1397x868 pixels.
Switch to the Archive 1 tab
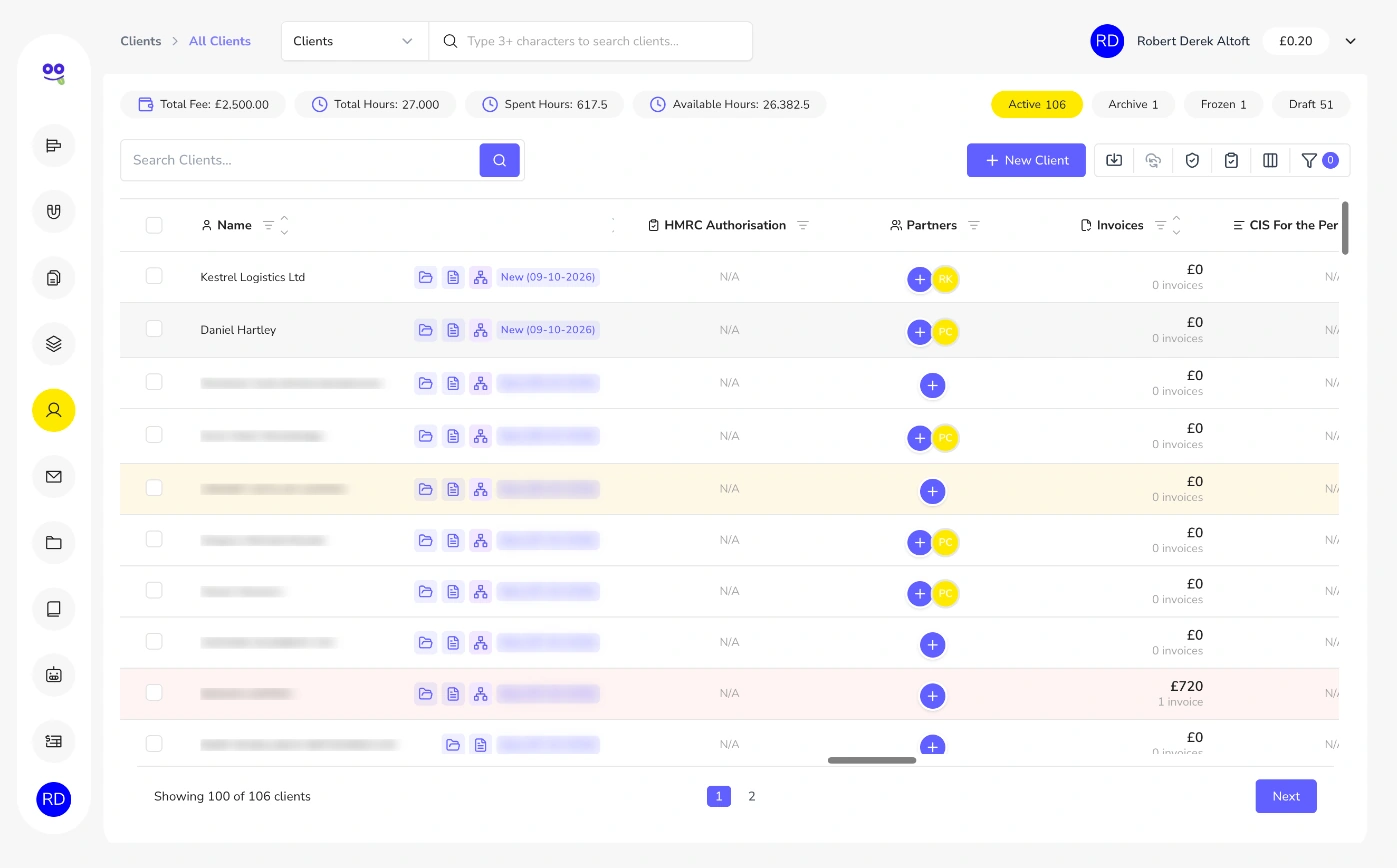(x=1133, y=104)
